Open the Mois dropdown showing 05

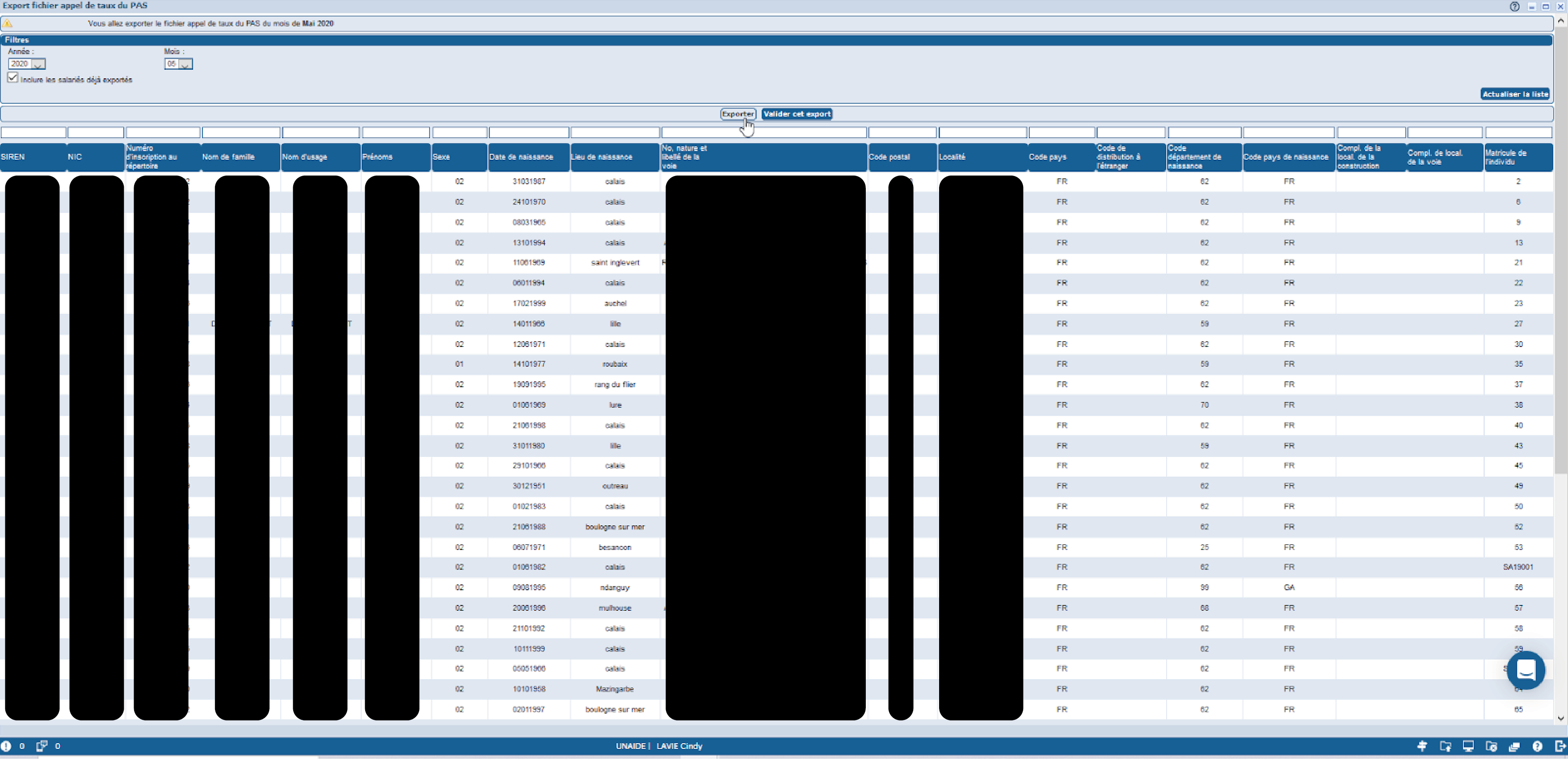178,64
